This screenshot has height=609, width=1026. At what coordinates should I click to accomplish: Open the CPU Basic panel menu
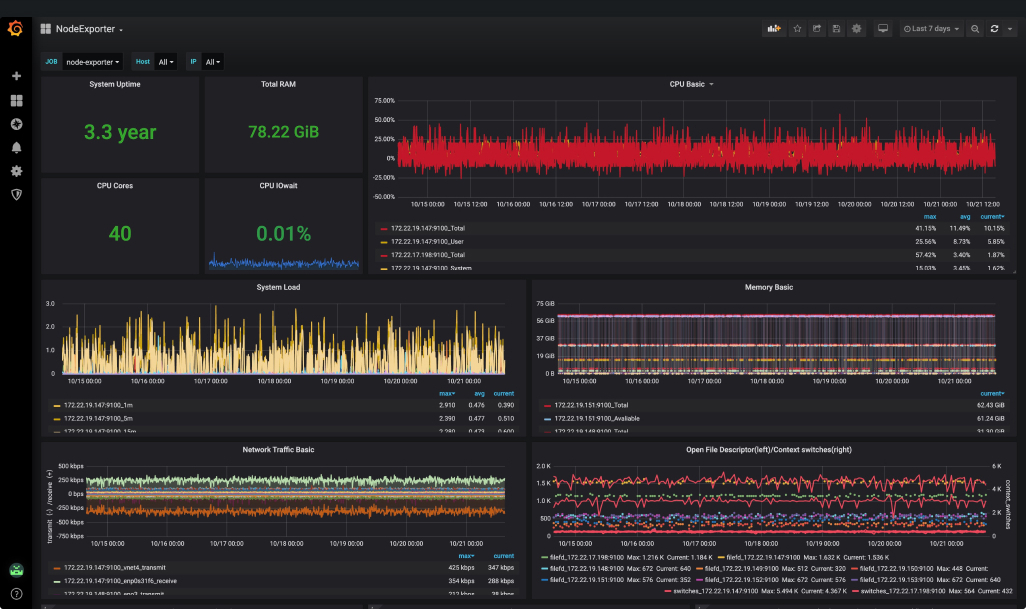(712, 84)
